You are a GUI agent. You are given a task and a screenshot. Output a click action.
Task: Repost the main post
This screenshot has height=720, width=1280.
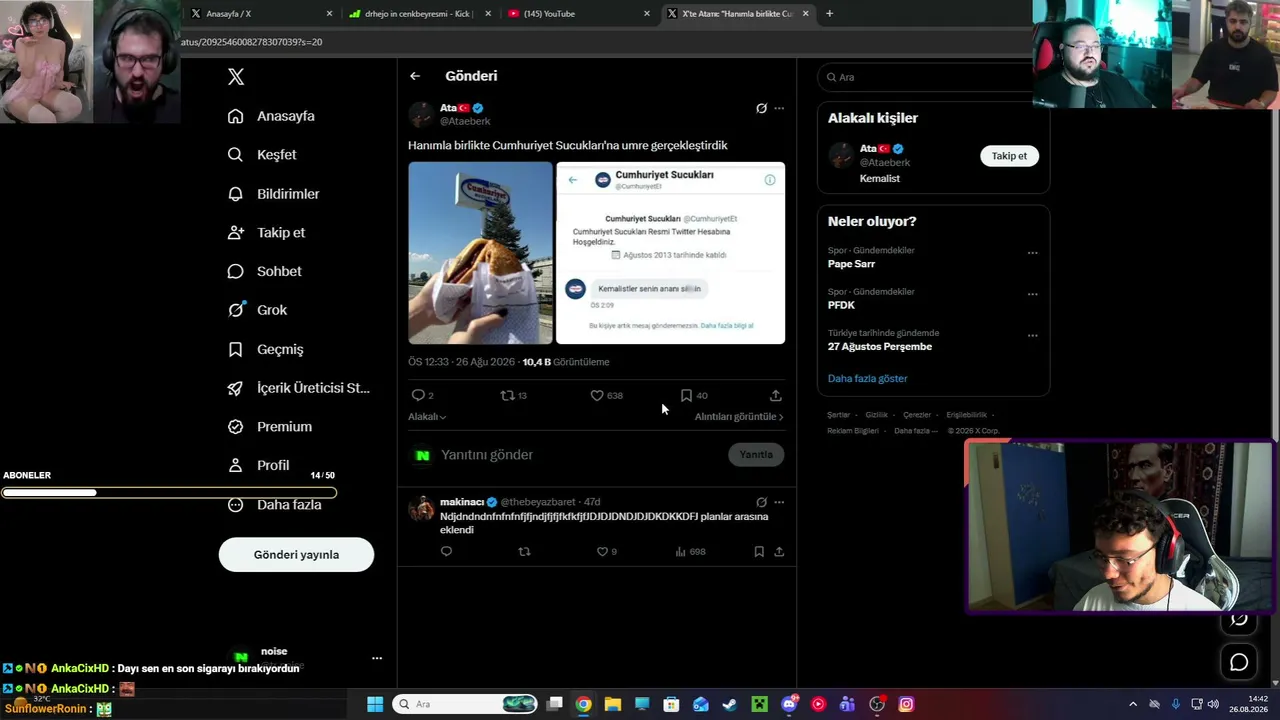pyautogui.click(x=507, y=395)
